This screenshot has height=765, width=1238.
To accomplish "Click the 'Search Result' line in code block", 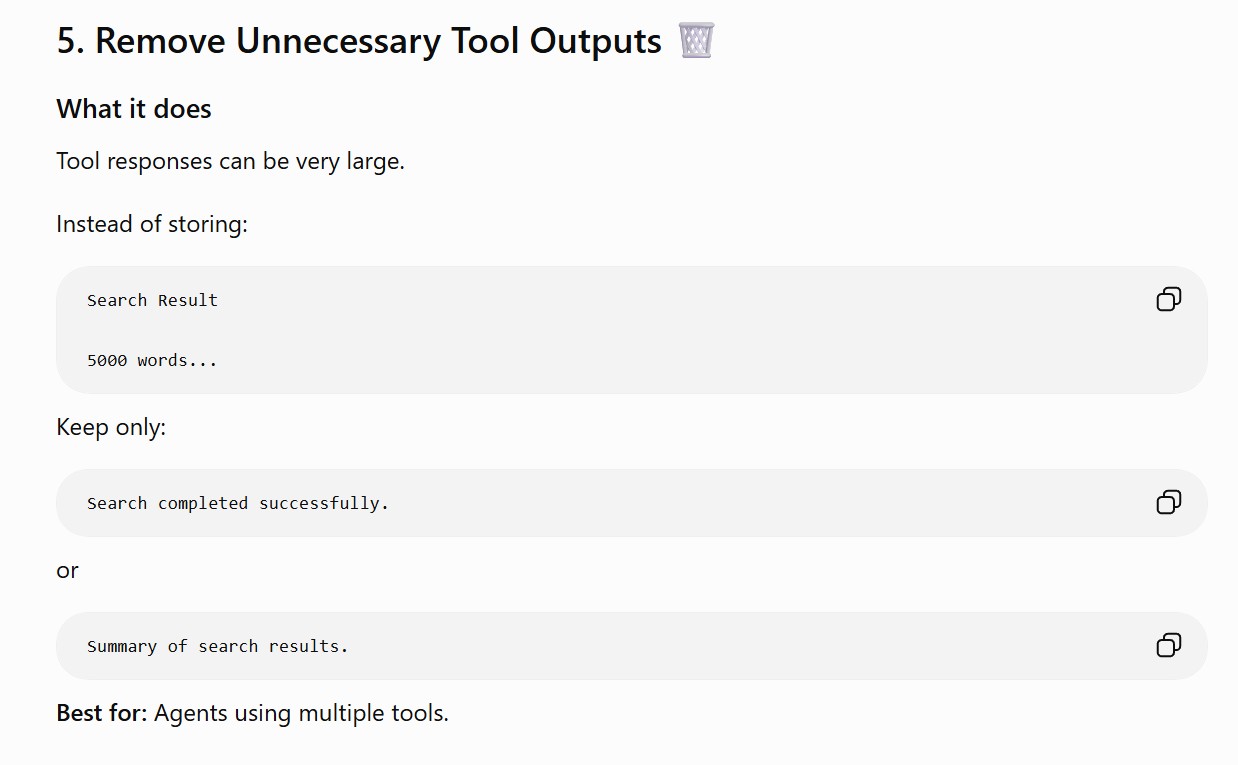I will pyautogui.click(x=152, y=300).
